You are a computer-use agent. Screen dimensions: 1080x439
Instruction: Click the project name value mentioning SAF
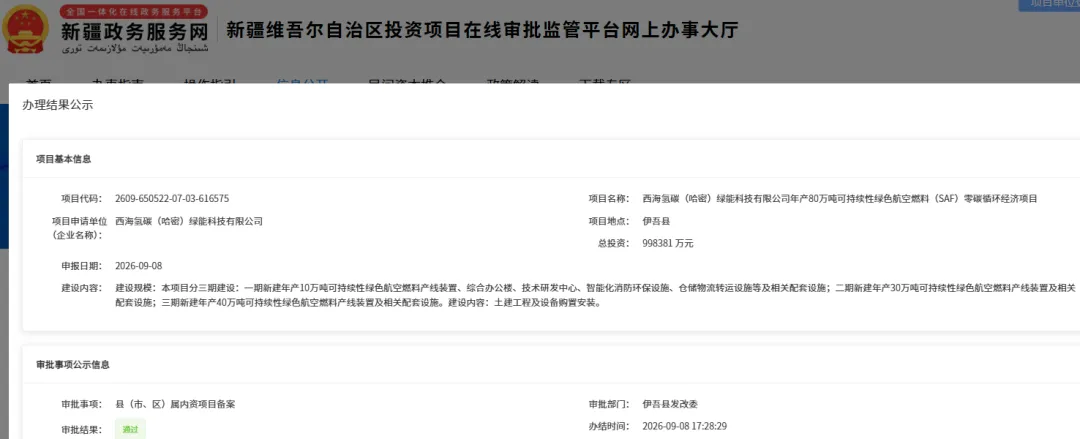839,198
